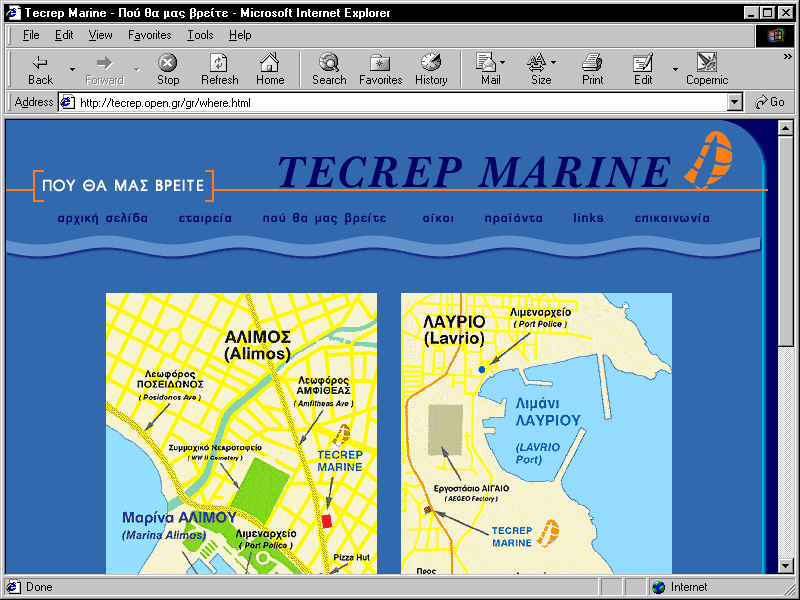Click the Go button

click(770, 102)
